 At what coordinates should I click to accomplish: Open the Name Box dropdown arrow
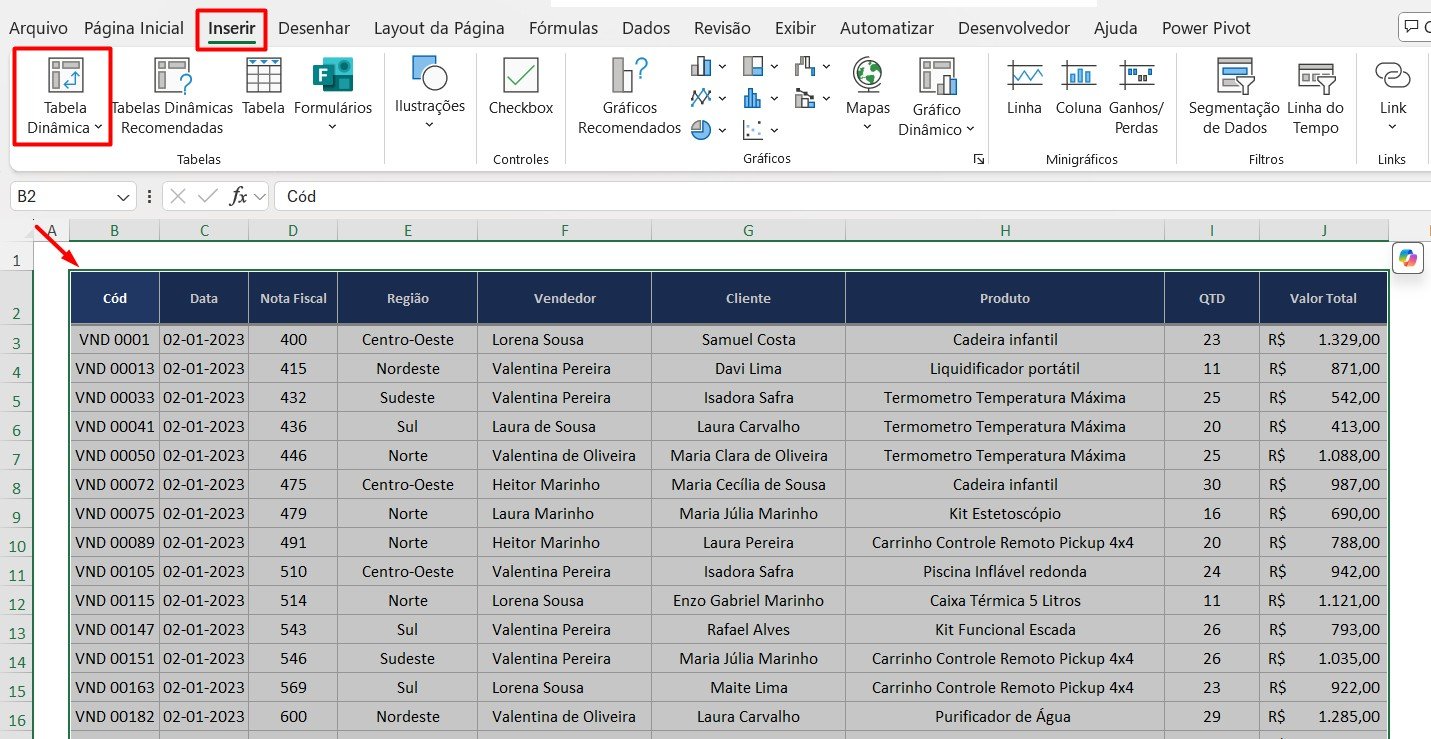(x=124, y=197)
